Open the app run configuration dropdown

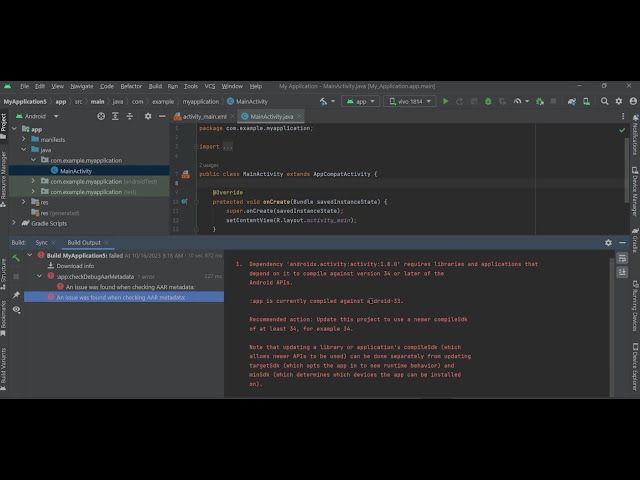click(x=360, y=101)
